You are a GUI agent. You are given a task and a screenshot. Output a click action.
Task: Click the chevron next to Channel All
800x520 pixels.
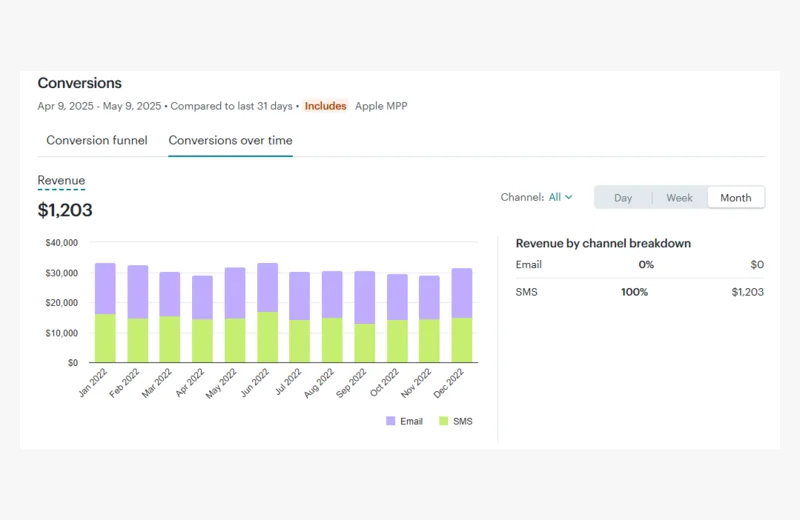pyautogui.click(x=569, y=197)
